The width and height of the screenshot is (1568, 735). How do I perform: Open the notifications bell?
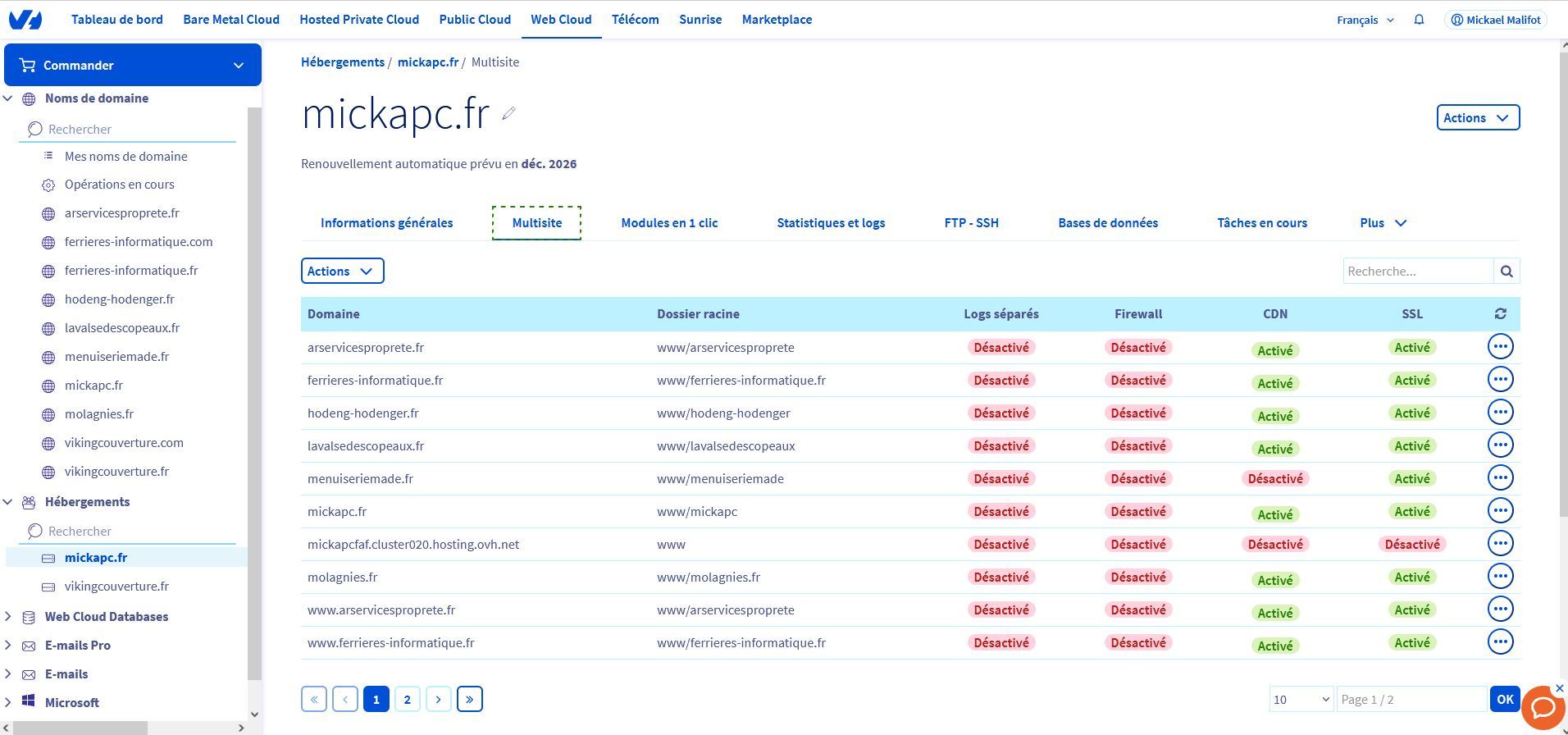(1419, 20)
